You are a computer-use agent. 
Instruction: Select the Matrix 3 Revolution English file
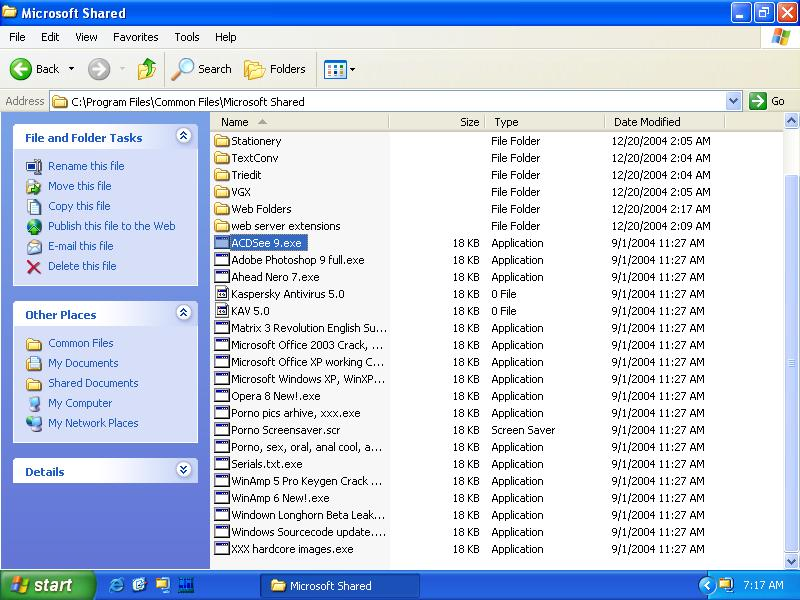309,328
